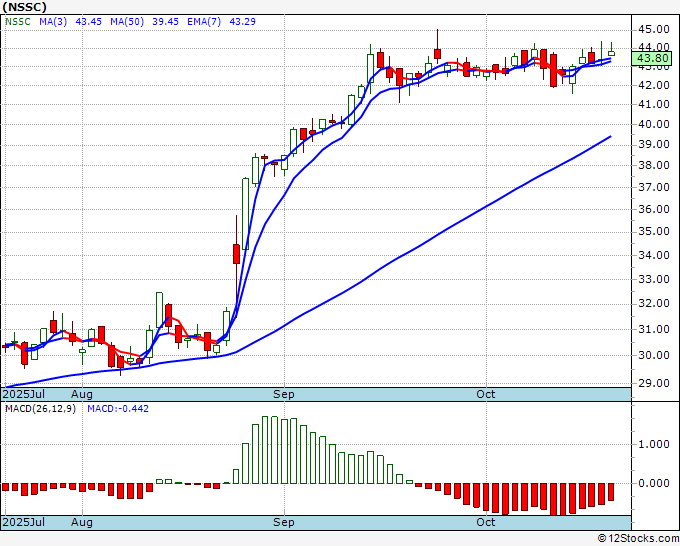The height and width of the screenshot is (546, 680).
Task: Click the Sep marker on MACD timeline
Action: (284, 522)
